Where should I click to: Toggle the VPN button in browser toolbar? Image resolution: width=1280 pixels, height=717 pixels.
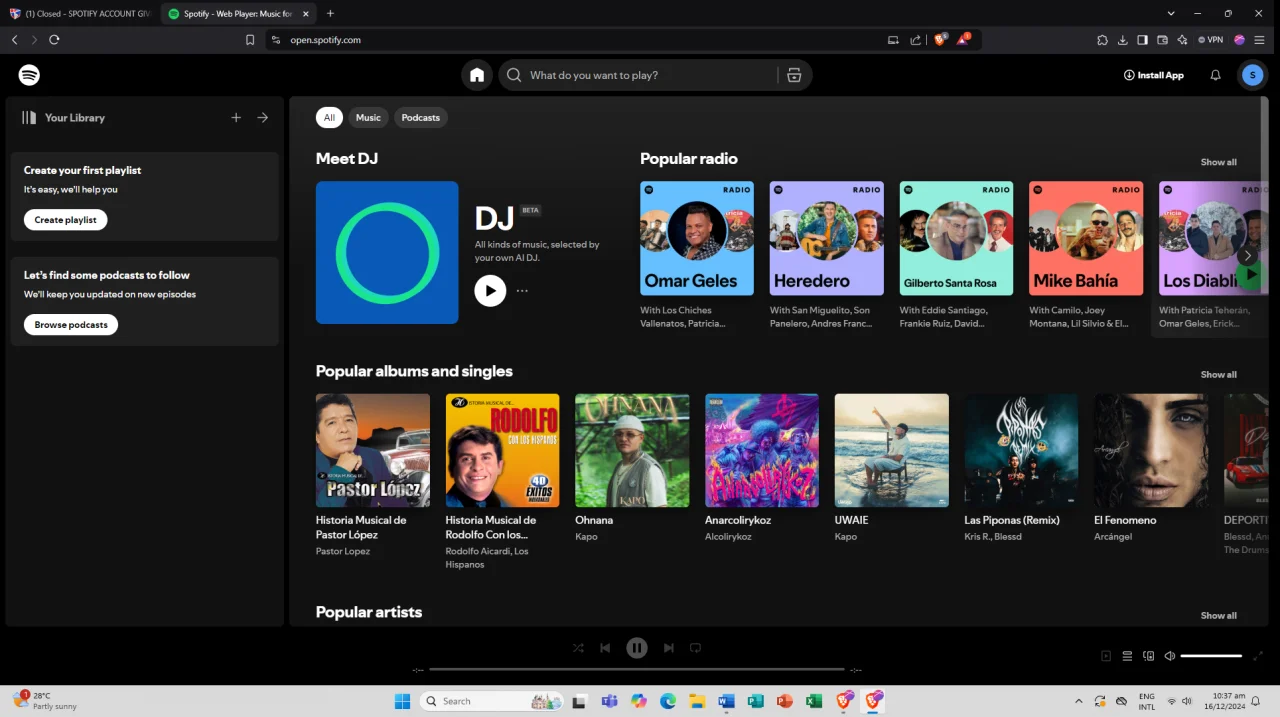click(x=1211, y=40)
